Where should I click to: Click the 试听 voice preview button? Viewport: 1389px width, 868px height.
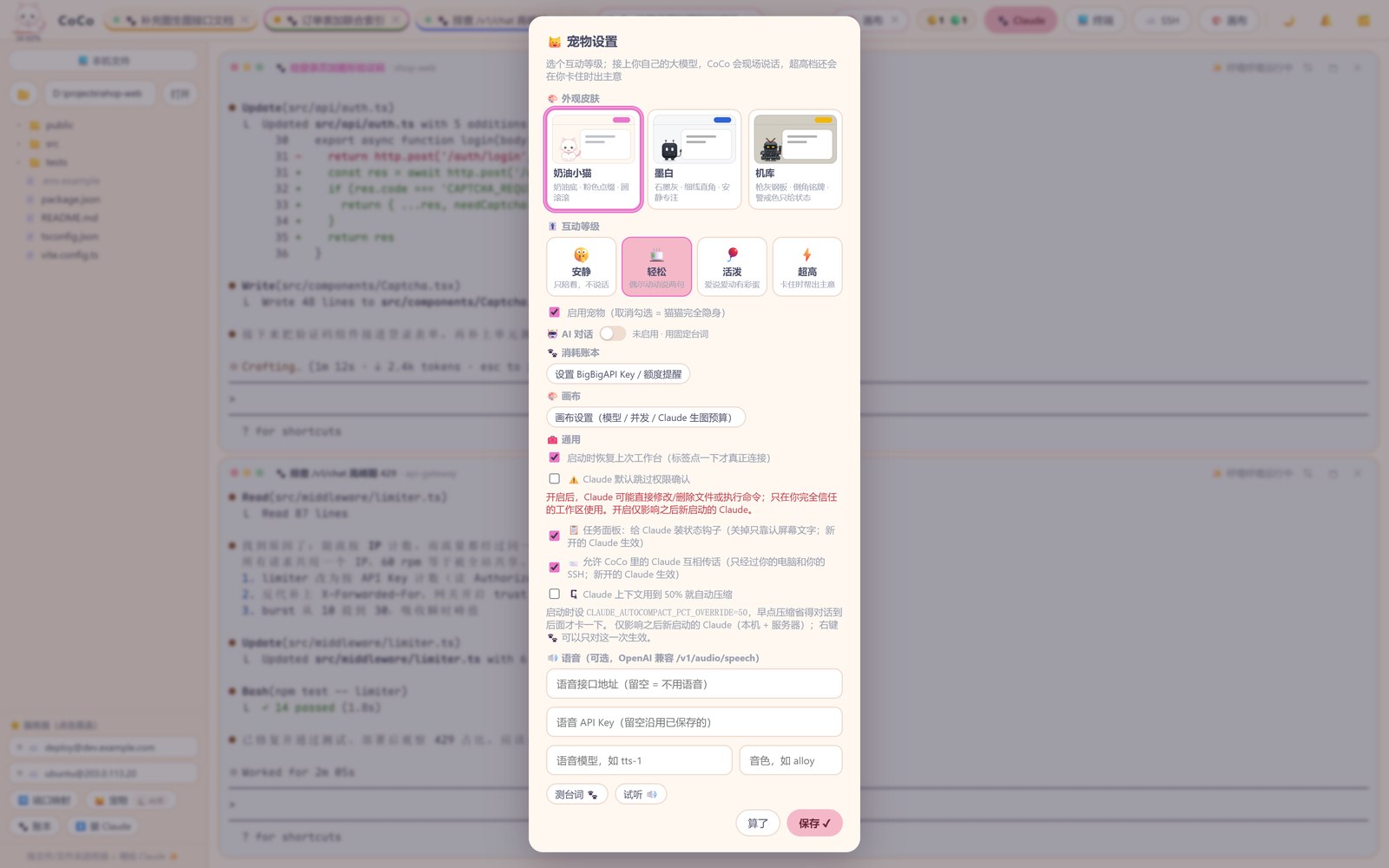click(x=641, y=794)
